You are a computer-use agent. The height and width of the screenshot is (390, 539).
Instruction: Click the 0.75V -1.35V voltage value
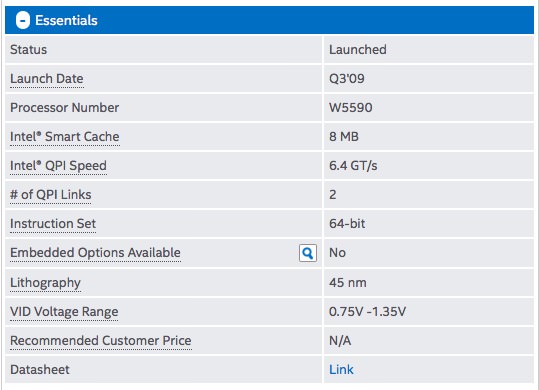pos(367,312)
